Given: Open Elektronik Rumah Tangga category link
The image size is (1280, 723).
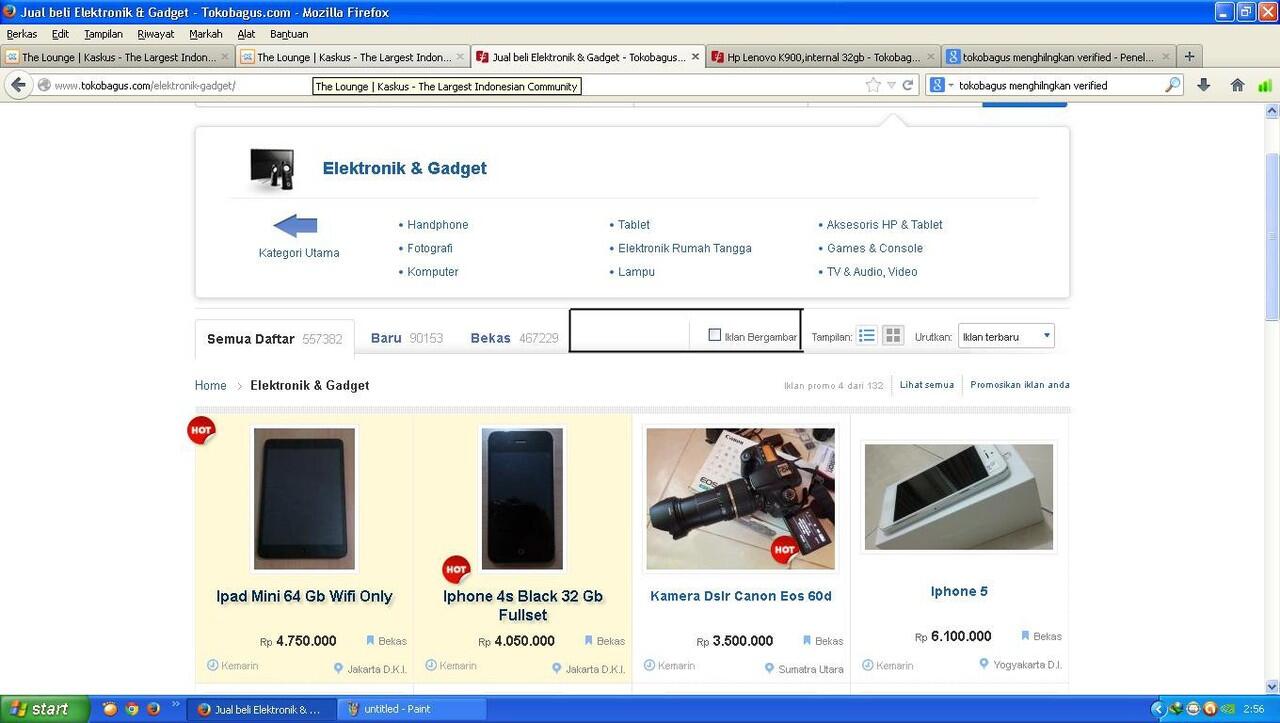Looking at the screenshot, I should 685,248.
